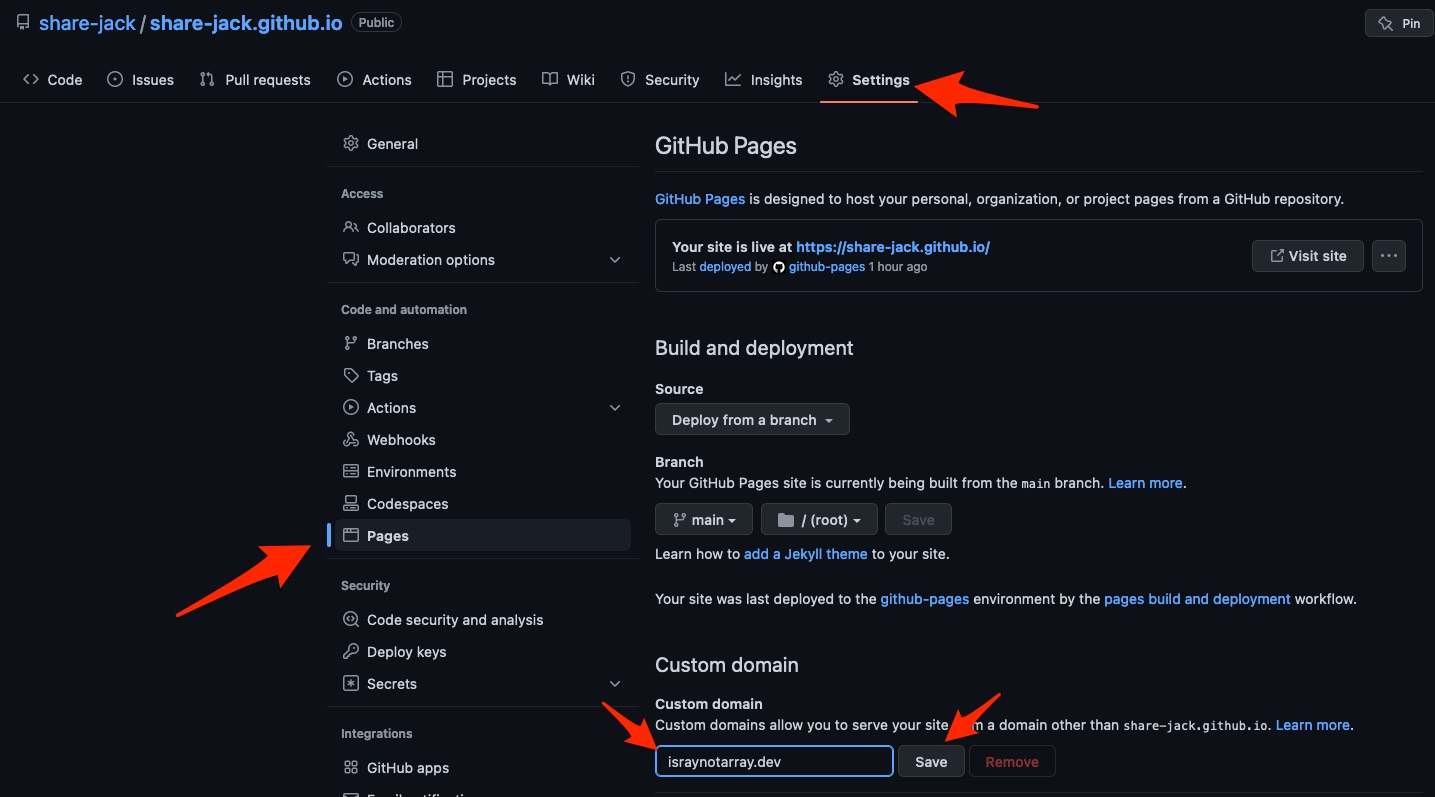Click the Collaborators people icon
1435x797 pixels.
(x=351, y=228)
